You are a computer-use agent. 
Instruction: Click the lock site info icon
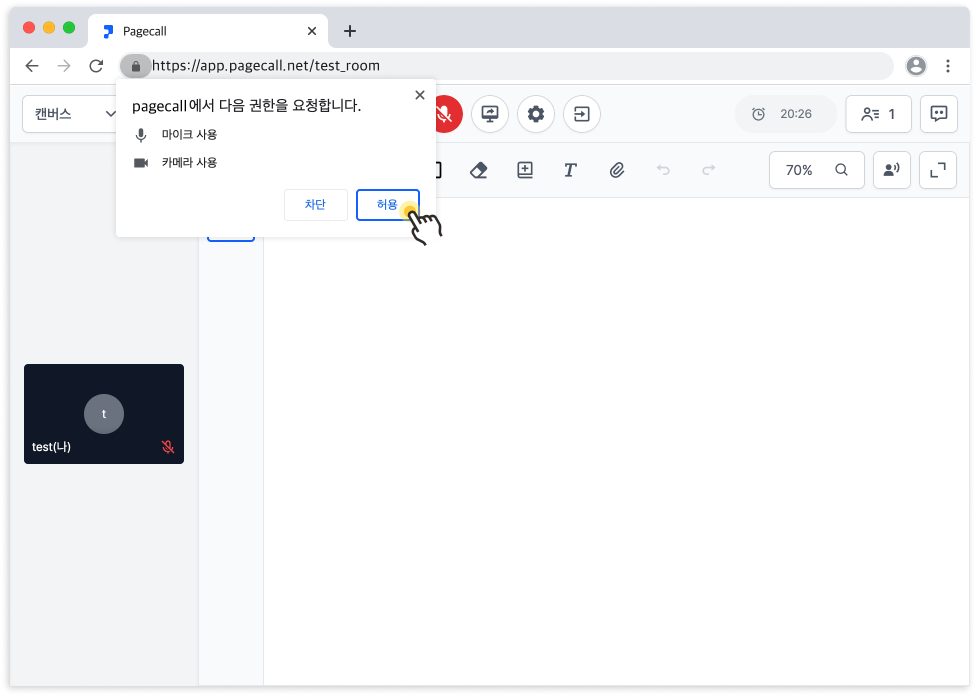point(136,66)
